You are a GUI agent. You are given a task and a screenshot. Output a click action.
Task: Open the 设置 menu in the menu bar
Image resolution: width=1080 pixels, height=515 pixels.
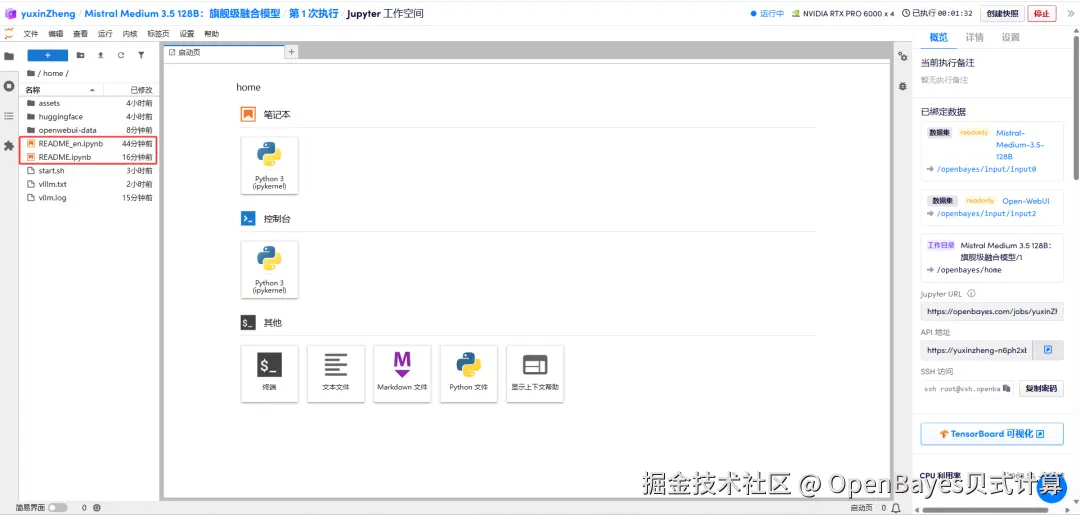coord(187,34)
